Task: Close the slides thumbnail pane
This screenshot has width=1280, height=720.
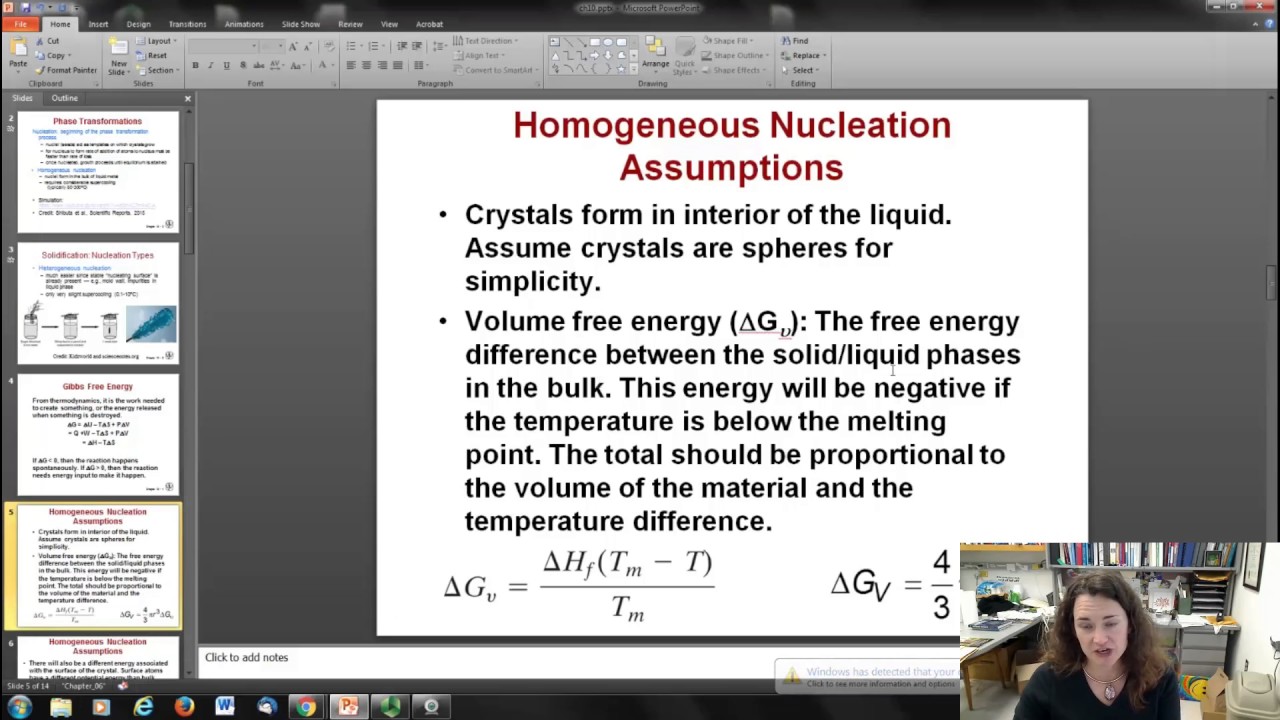Action: tap(187, 98)
